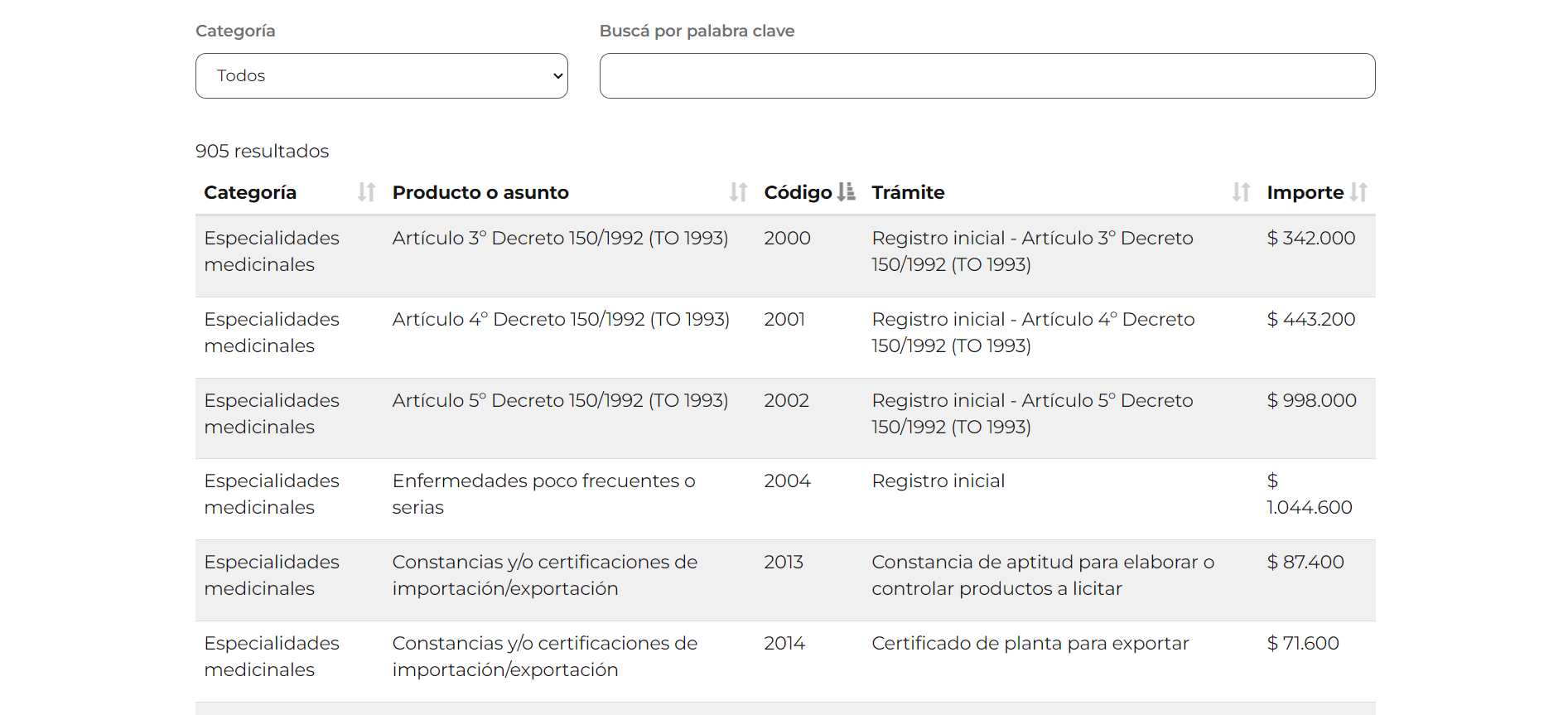Click the Categoría column header text
Screen dimensions: 1568x715
250,192
